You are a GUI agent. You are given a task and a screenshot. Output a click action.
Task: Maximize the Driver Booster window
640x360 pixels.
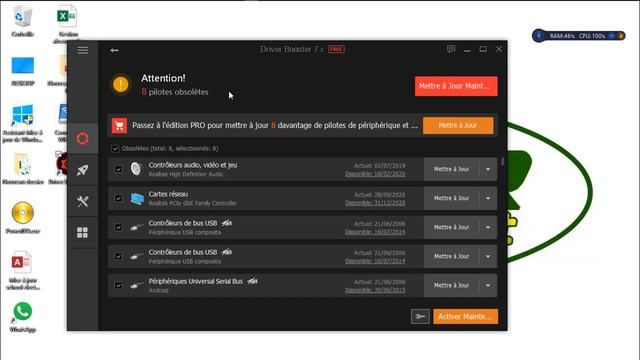(483, 49)
